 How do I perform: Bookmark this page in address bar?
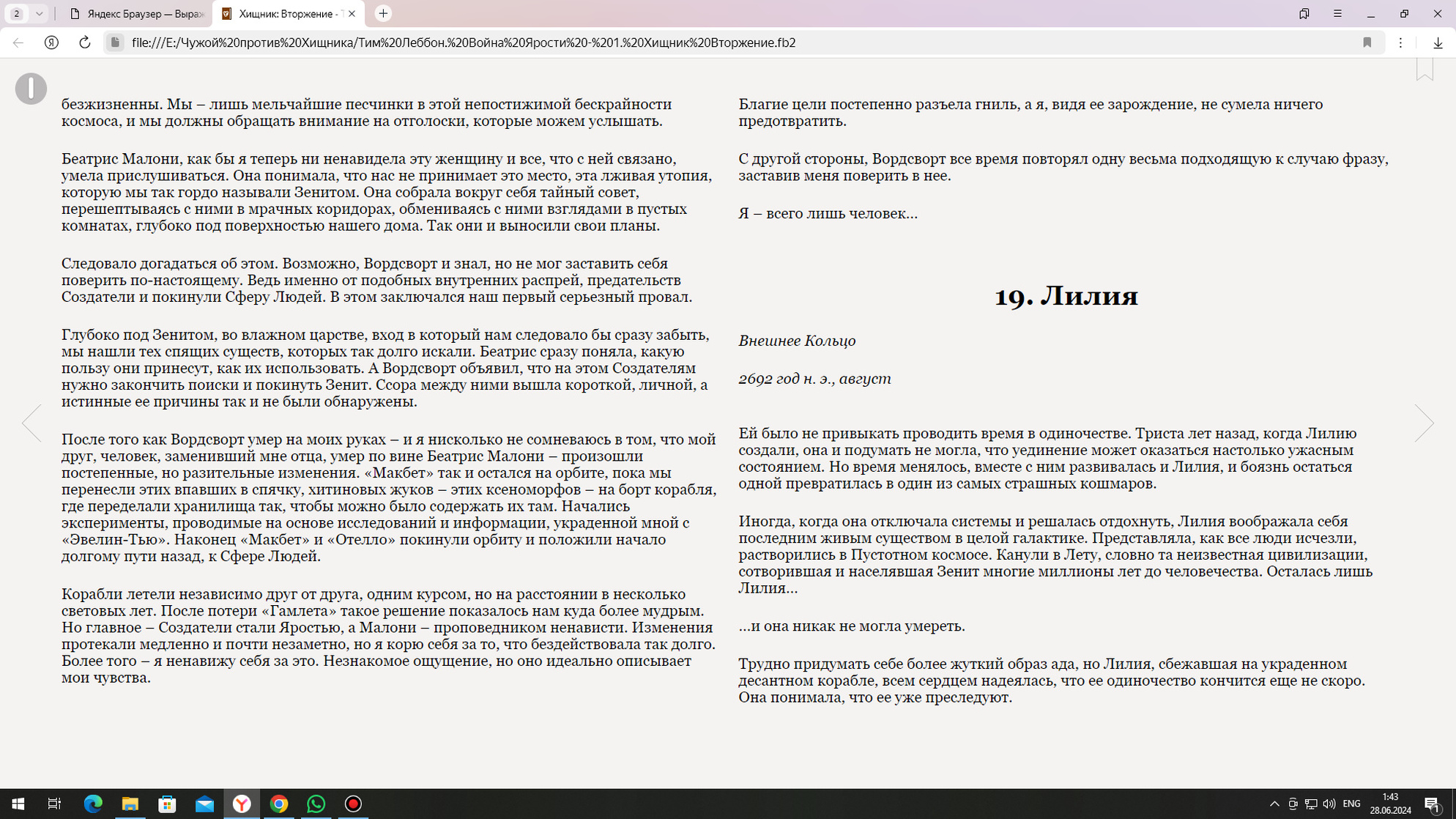1367,42
